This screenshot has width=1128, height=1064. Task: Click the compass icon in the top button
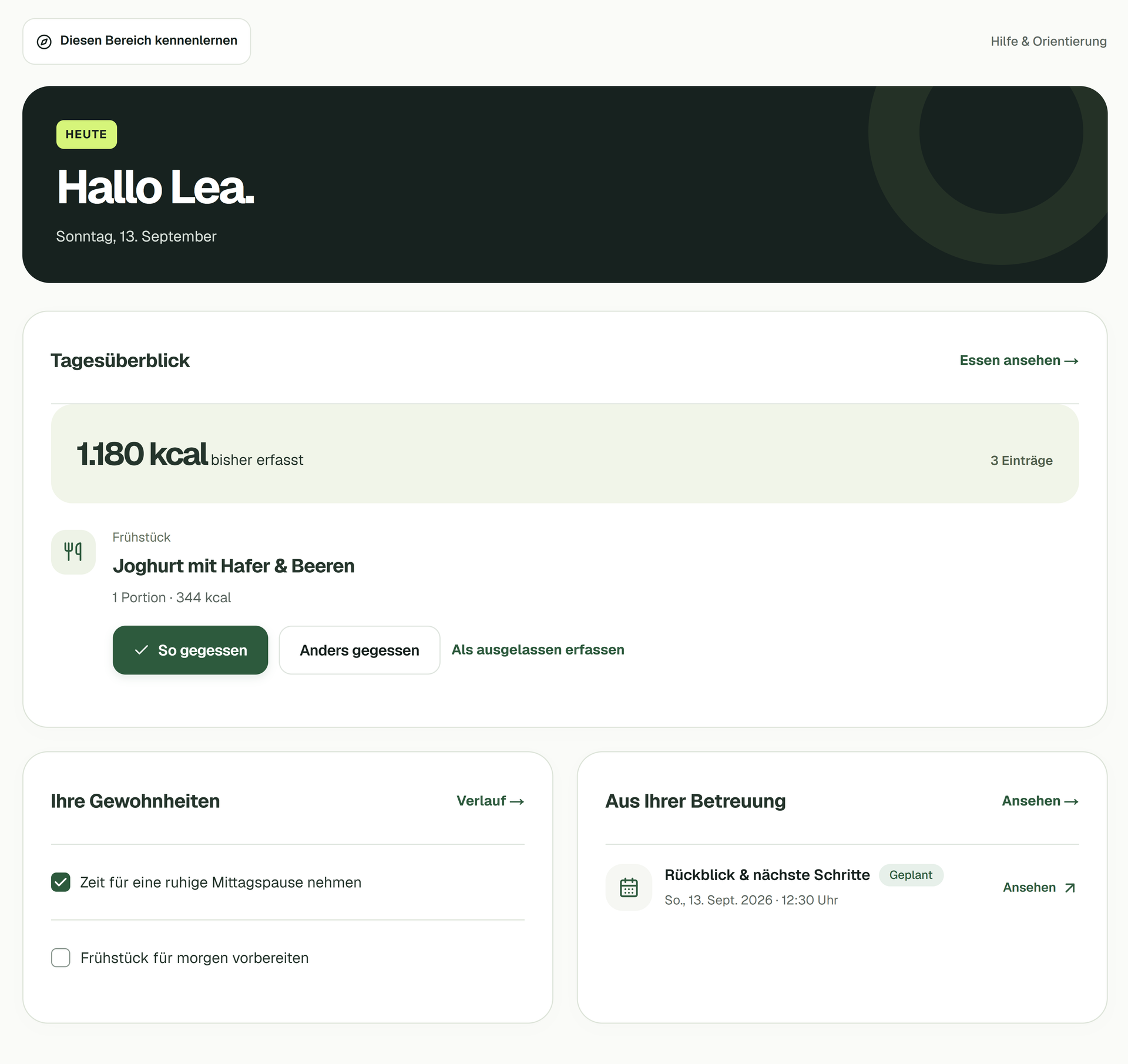coord(44,42)
